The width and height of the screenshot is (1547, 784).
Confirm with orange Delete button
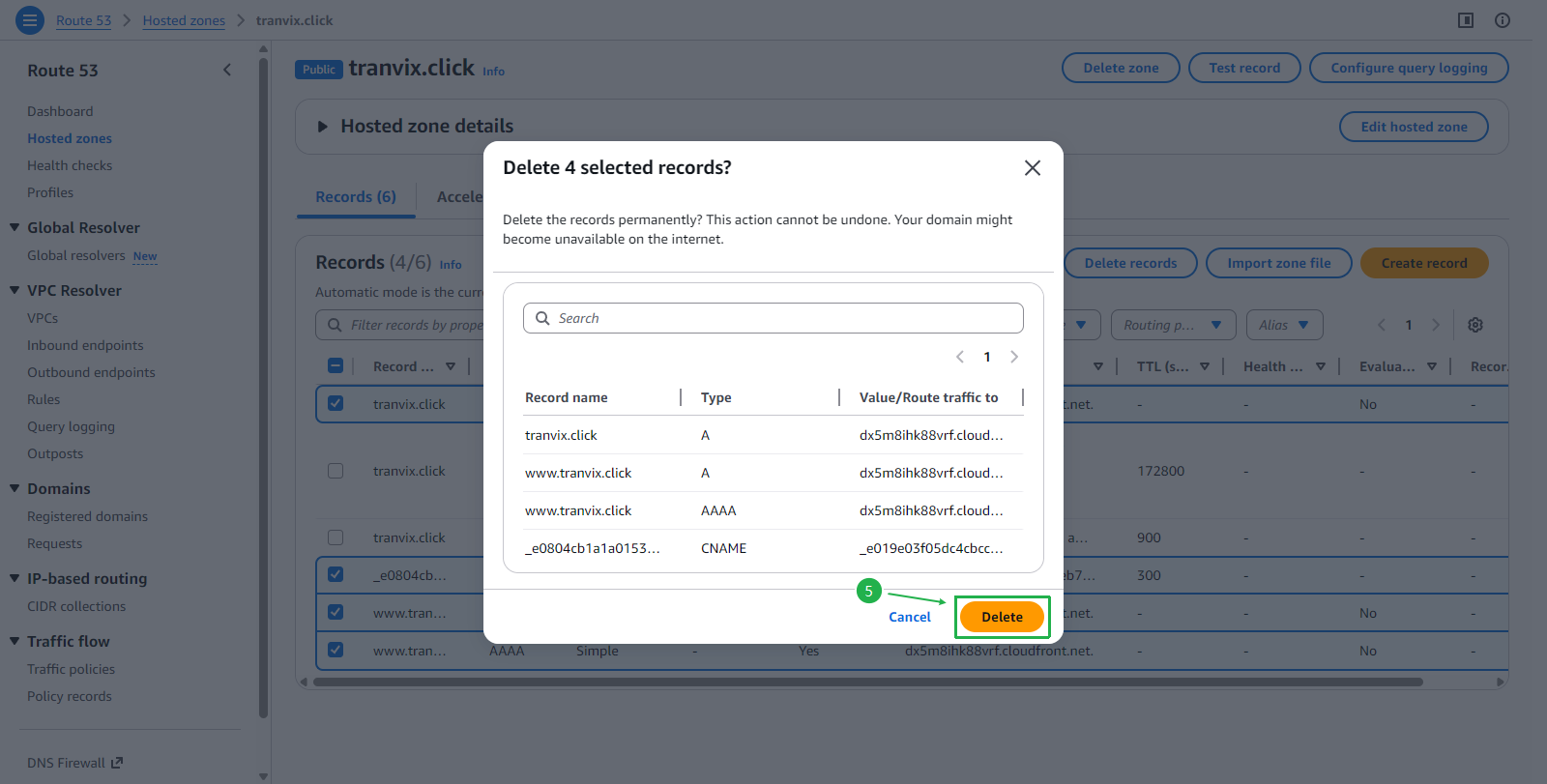[1002, 617]
